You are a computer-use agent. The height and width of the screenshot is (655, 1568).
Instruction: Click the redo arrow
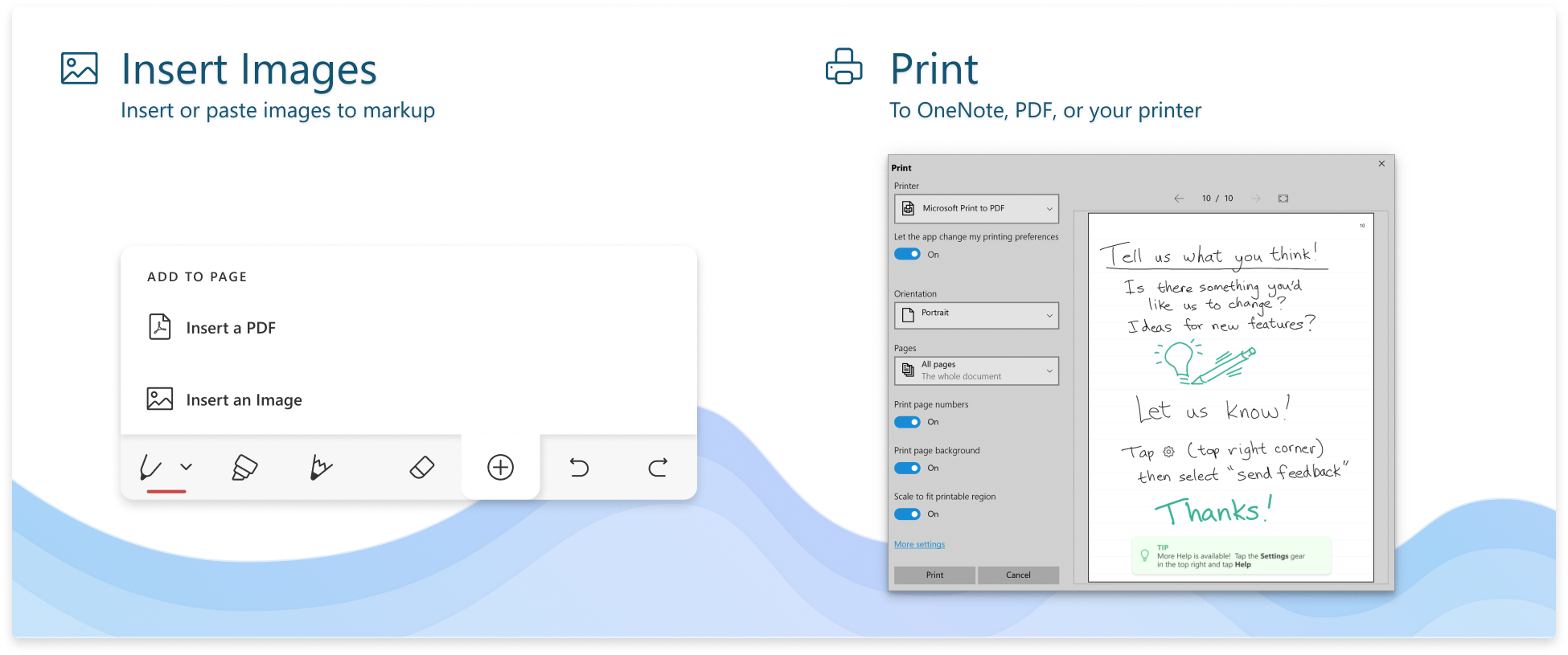[658, 467]
